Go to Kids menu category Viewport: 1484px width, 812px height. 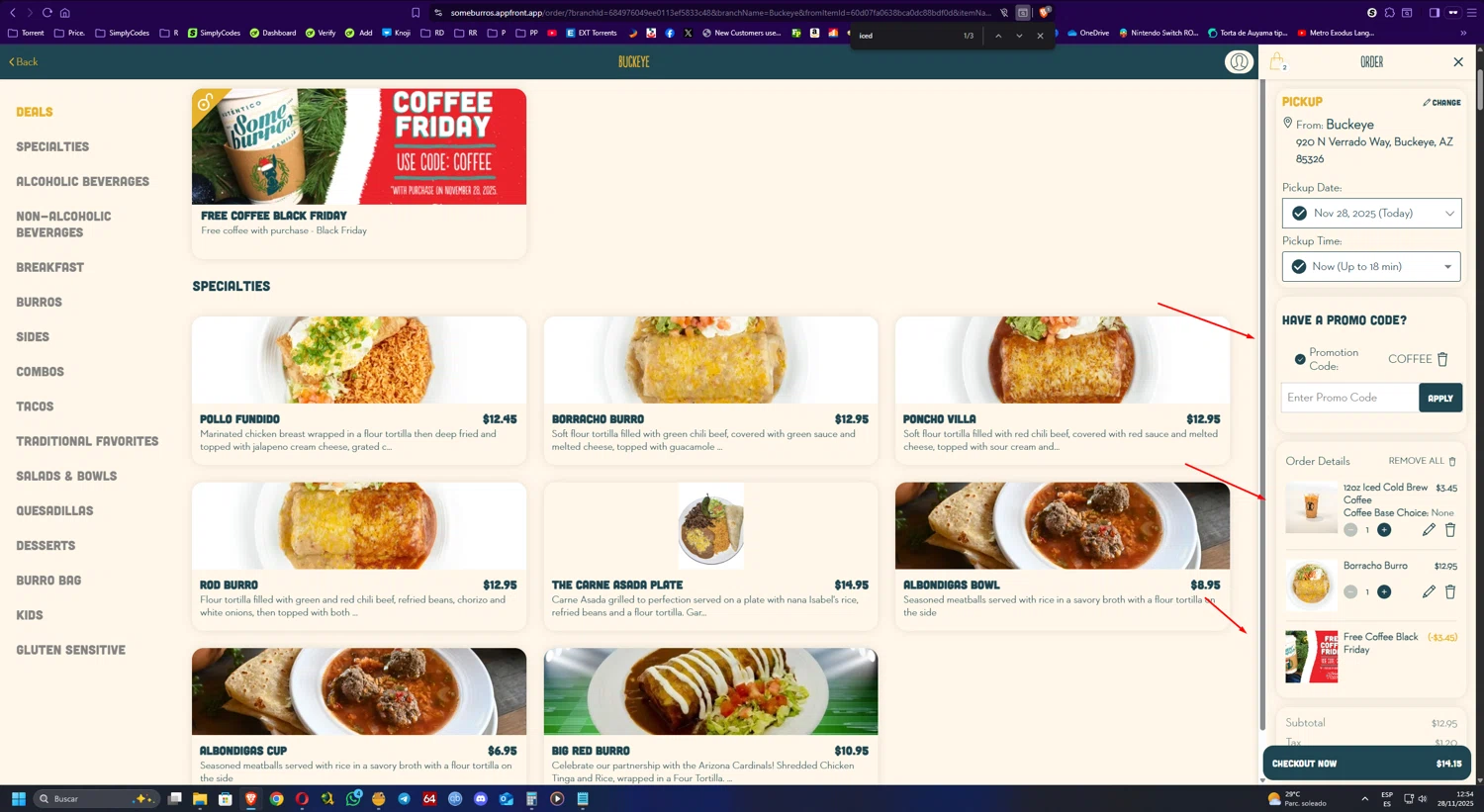pyautogui.click(x=30, y=615)
